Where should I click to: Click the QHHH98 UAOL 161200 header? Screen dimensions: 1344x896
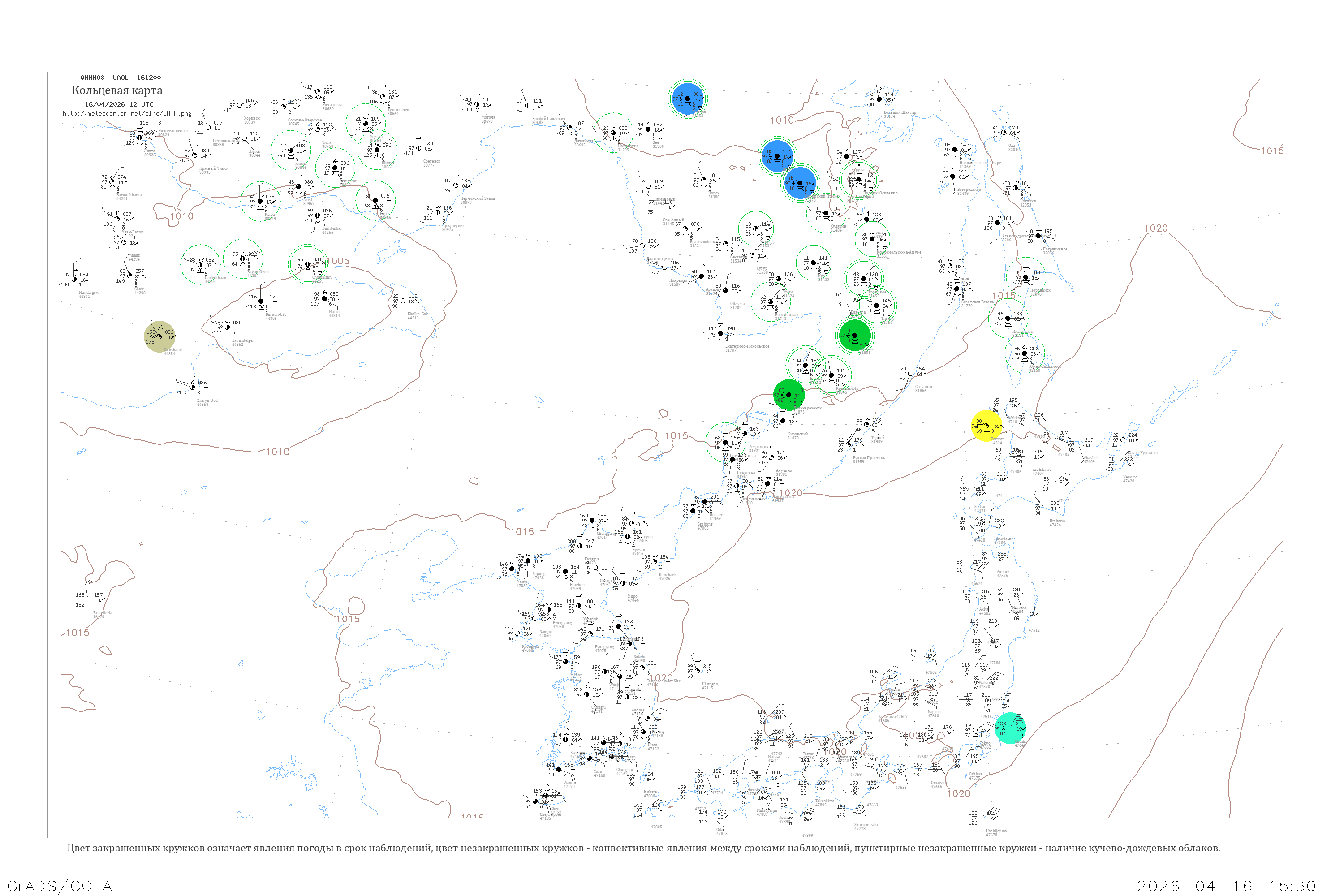point(121,77)
